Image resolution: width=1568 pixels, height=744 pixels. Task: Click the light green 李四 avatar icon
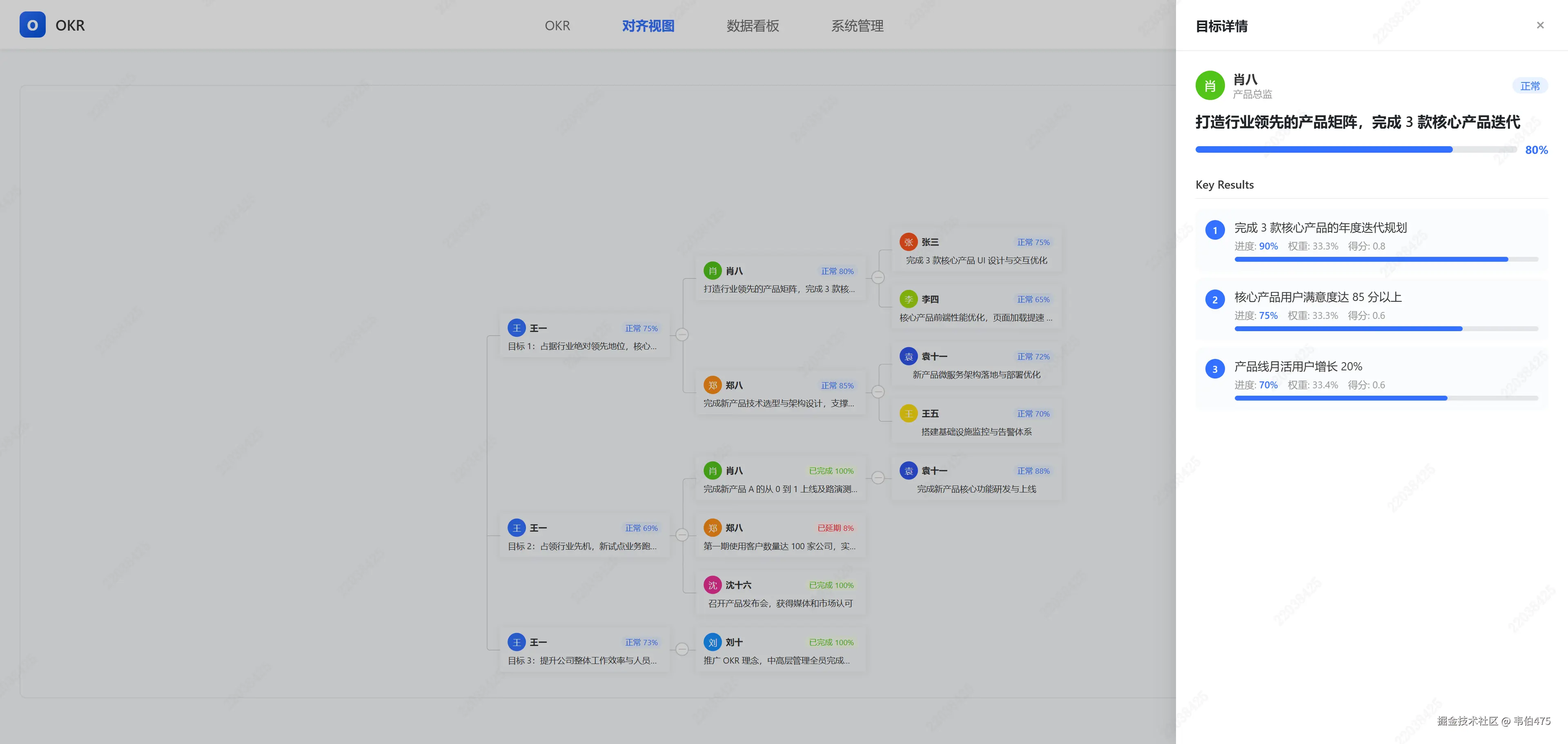point(908,299)
